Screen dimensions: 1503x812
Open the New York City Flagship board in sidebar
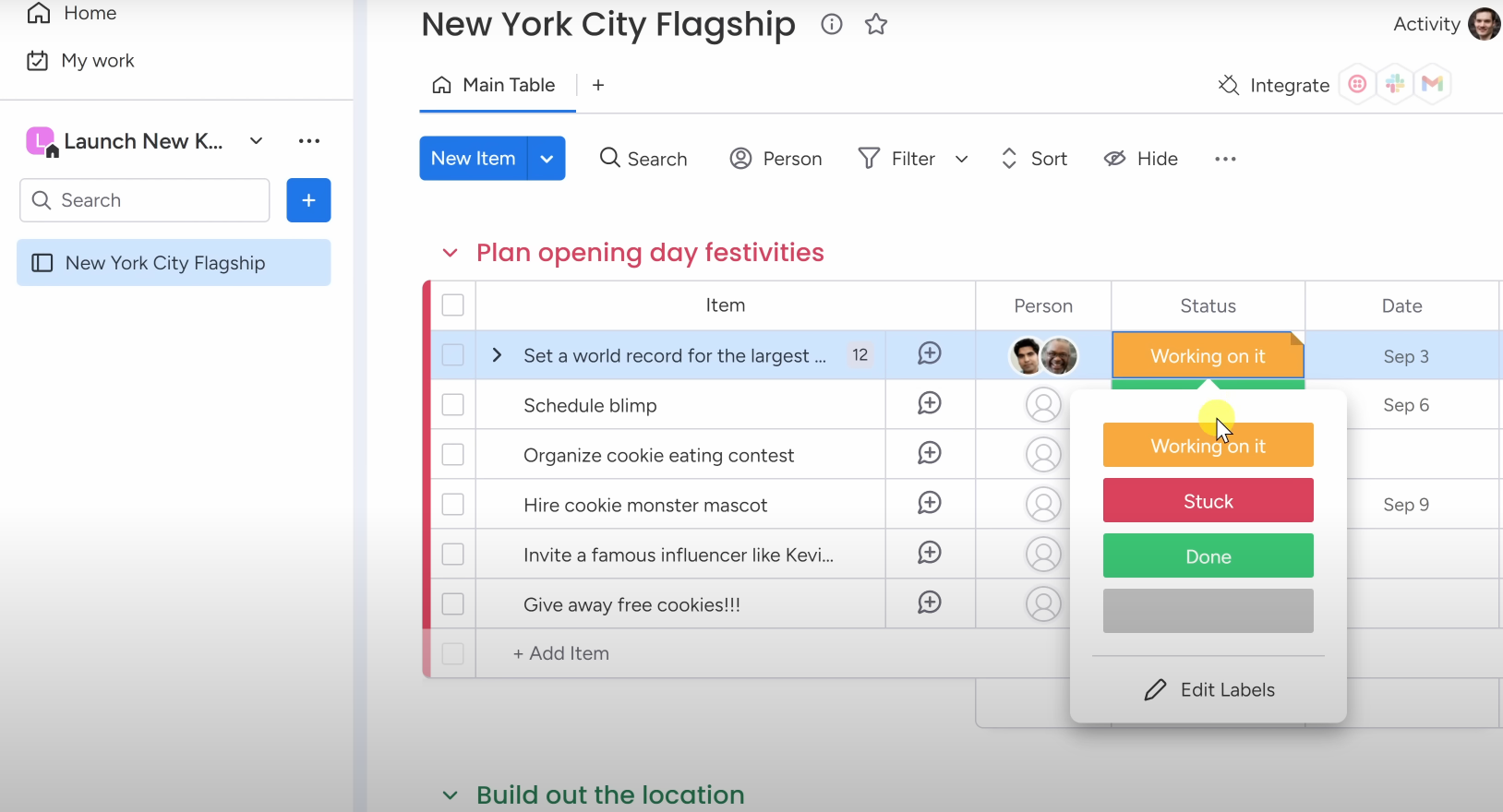(174, 263)
